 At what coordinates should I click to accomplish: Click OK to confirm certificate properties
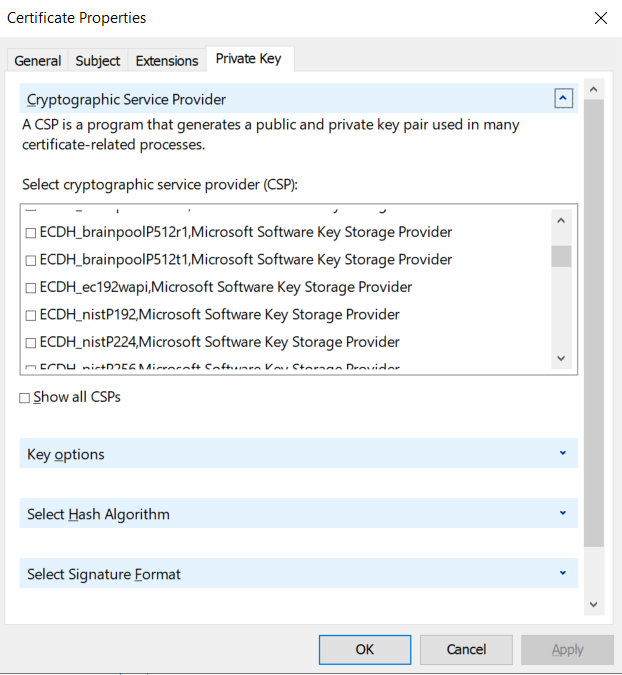coord(365,649)
